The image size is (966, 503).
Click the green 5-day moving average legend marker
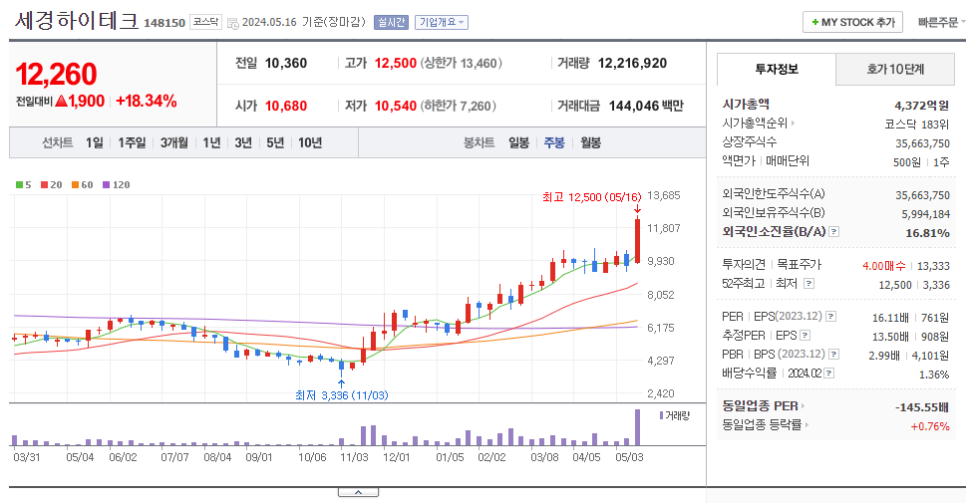tap(20, 185)
